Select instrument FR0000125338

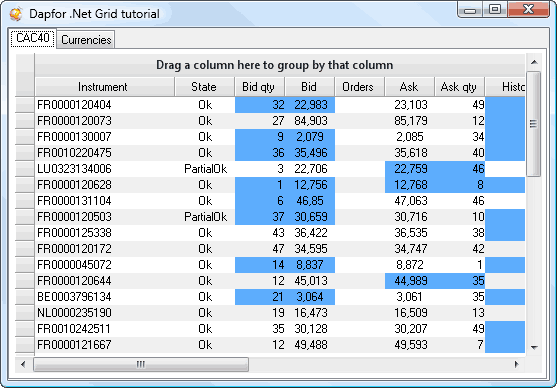(x=74, y=233)
